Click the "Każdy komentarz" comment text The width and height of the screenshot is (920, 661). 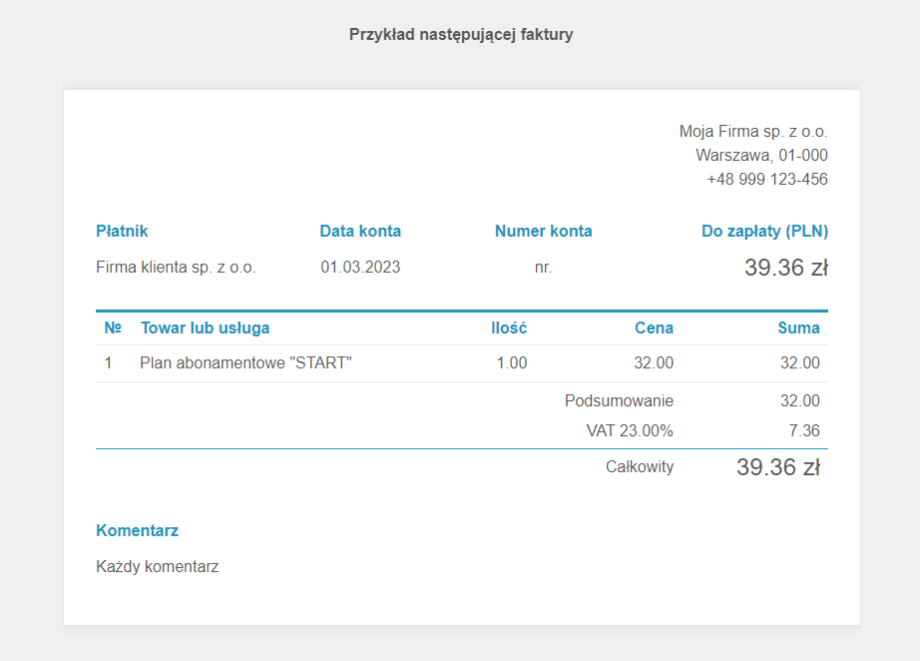157,567
